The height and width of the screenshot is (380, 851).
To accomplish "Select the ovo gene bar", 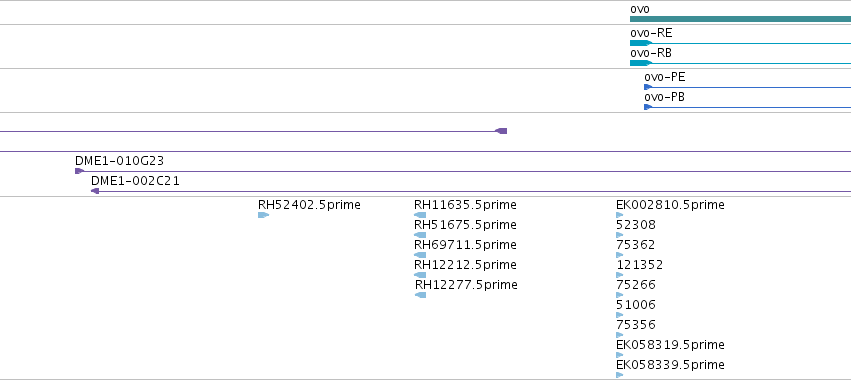I will click(740, 19).
